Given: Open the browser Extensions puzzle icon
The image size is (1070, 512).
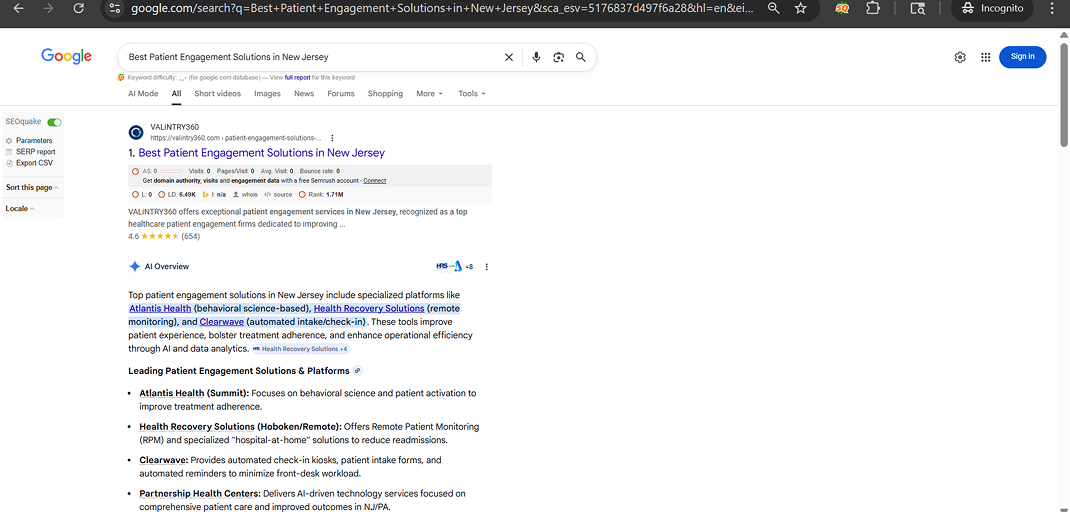Looking at the screenshot, I should 873,8.
